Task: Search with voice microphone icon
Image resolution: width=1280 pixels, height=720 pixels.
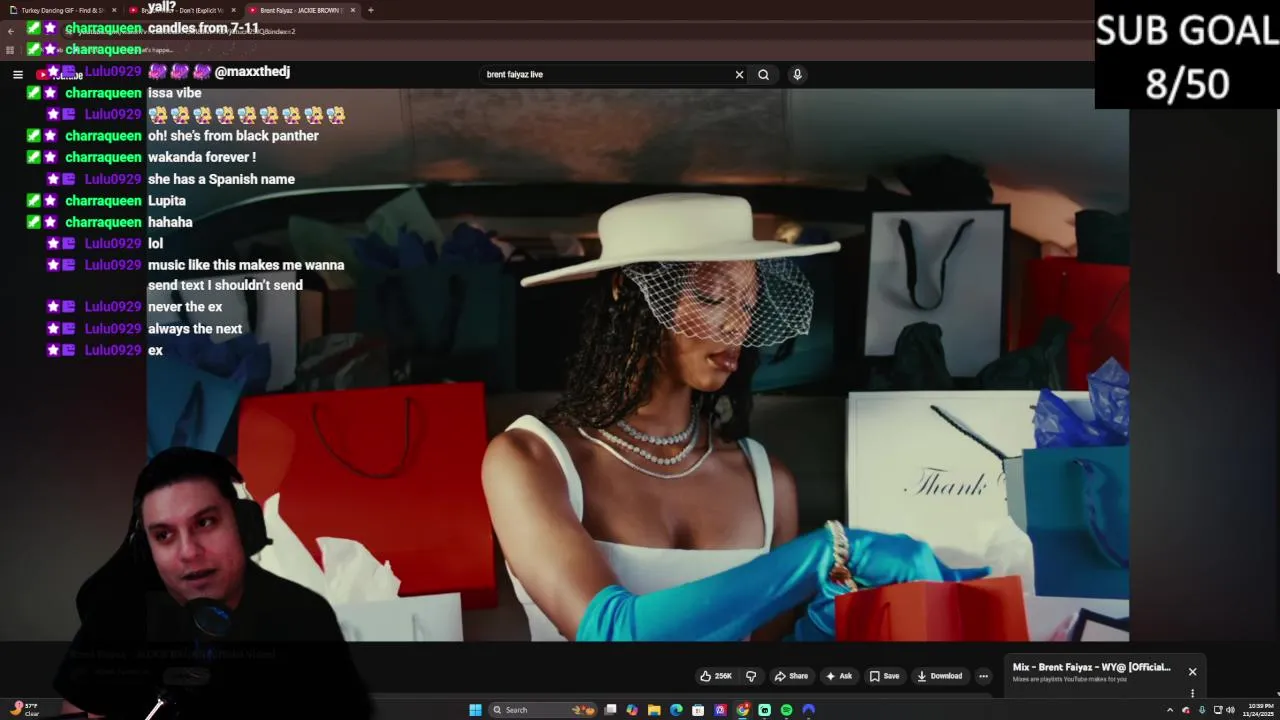Action: click(797, 74)
